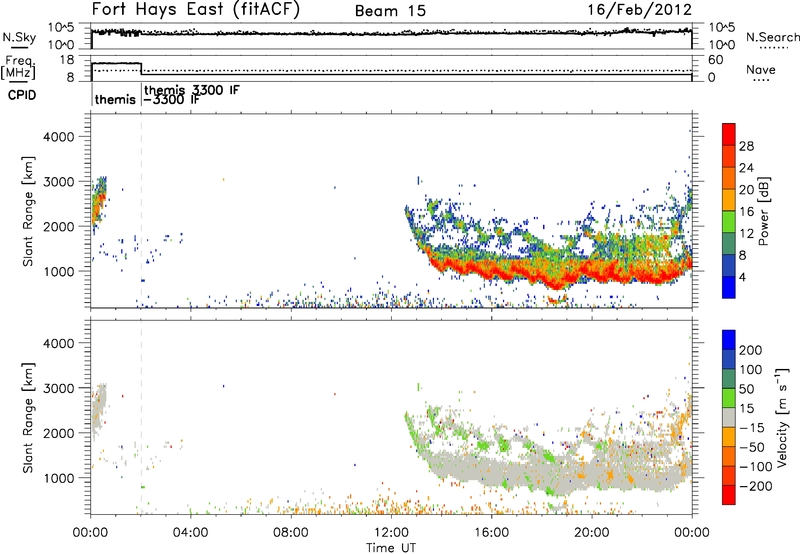Click the "Slant Range [km]" label of velocity panel
800x554 pixels.
(x=28, y=418)
